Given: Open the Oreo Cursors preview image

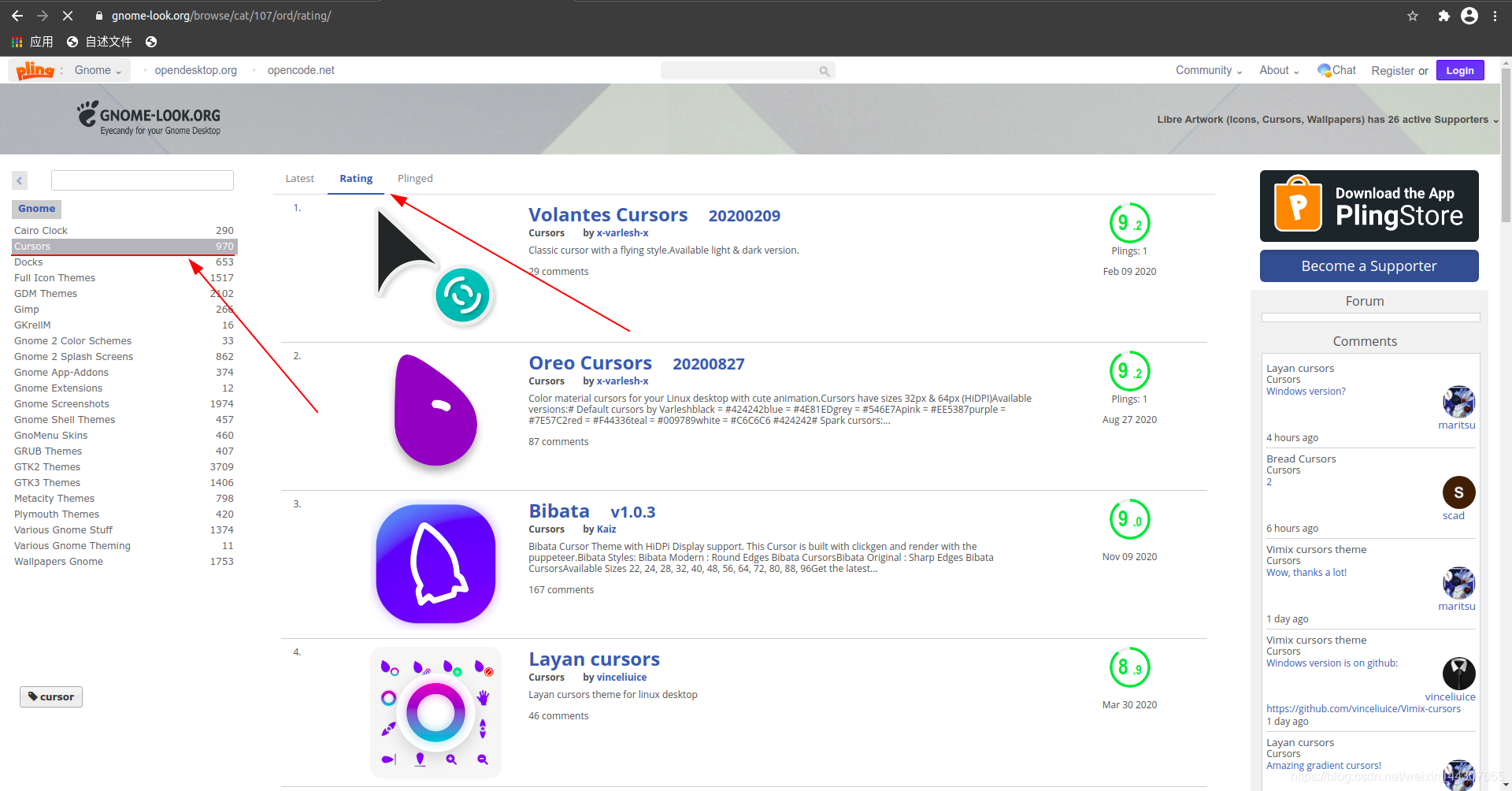Looking at the screenshot, I should [x=435, y=416].
